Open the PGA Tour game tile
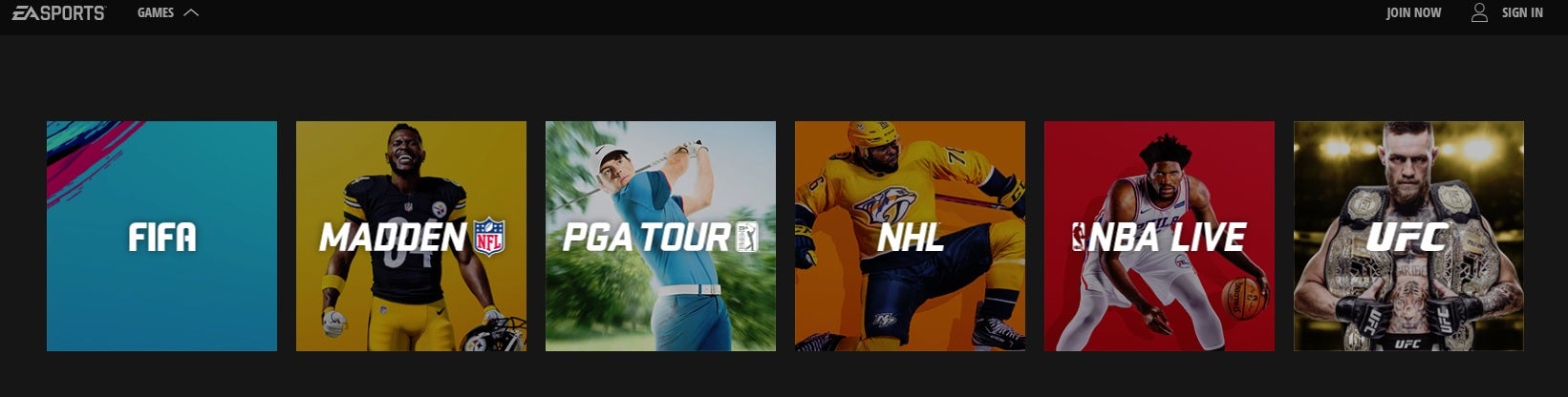 (660, 236)
